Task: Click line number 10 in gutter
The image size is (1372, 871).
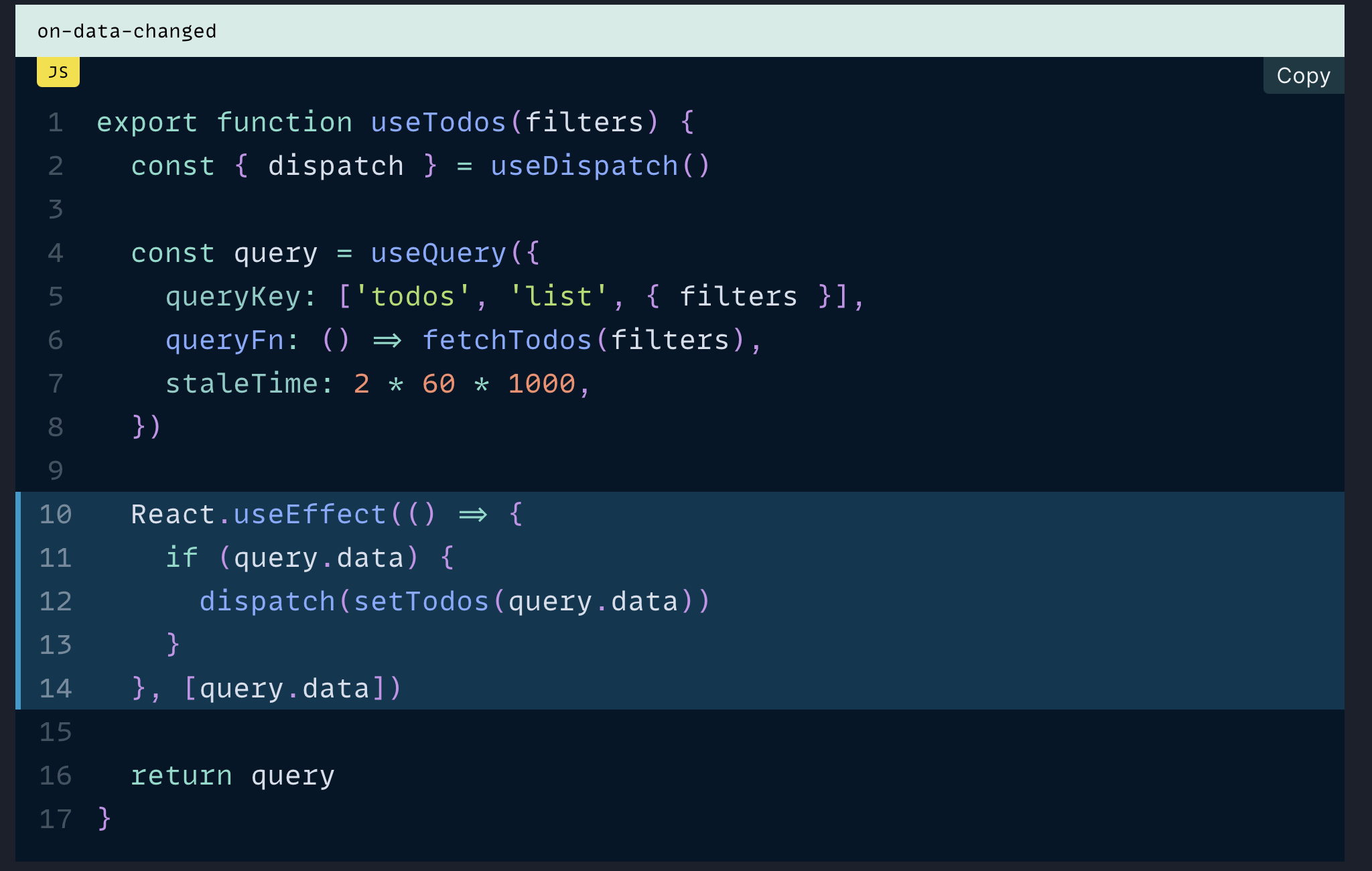Action: (56, 515)
